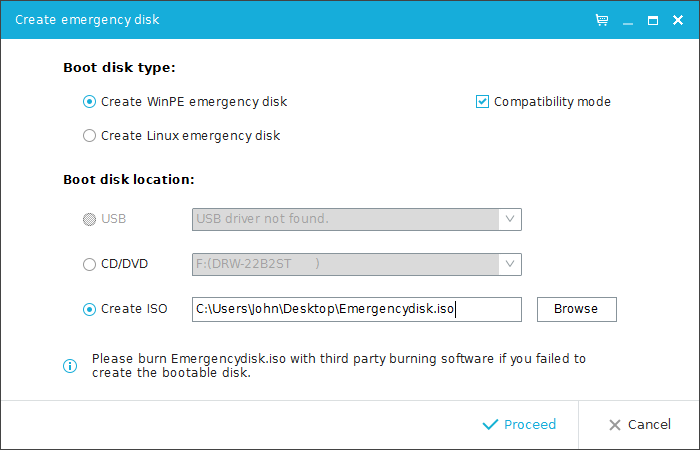Select Create WinPE emergency disk option
Image resolution: width=700 pixels, height=450 pixels.
tap(89, 102)
